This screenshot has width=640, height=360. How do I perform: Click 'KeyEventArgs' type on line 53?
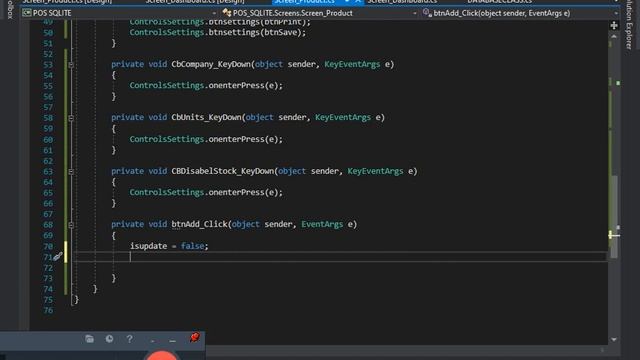pyautogui.click(x=352, y=64)
